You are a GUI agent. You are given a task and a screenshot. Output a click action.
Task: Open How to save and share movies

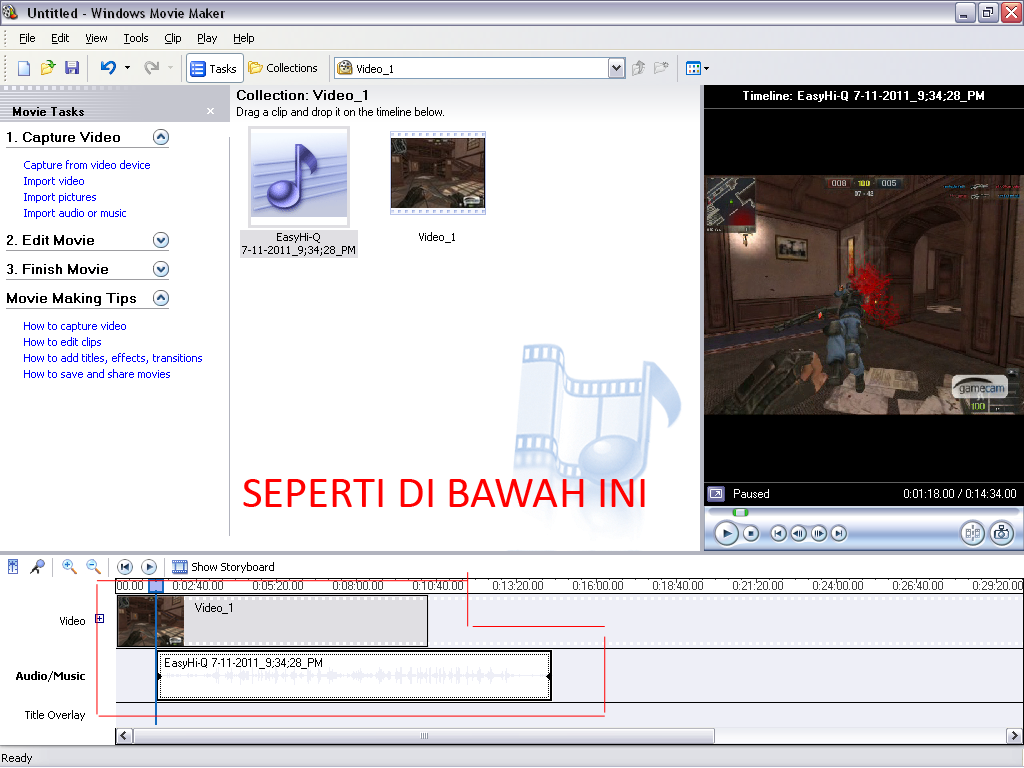[97, 374]
